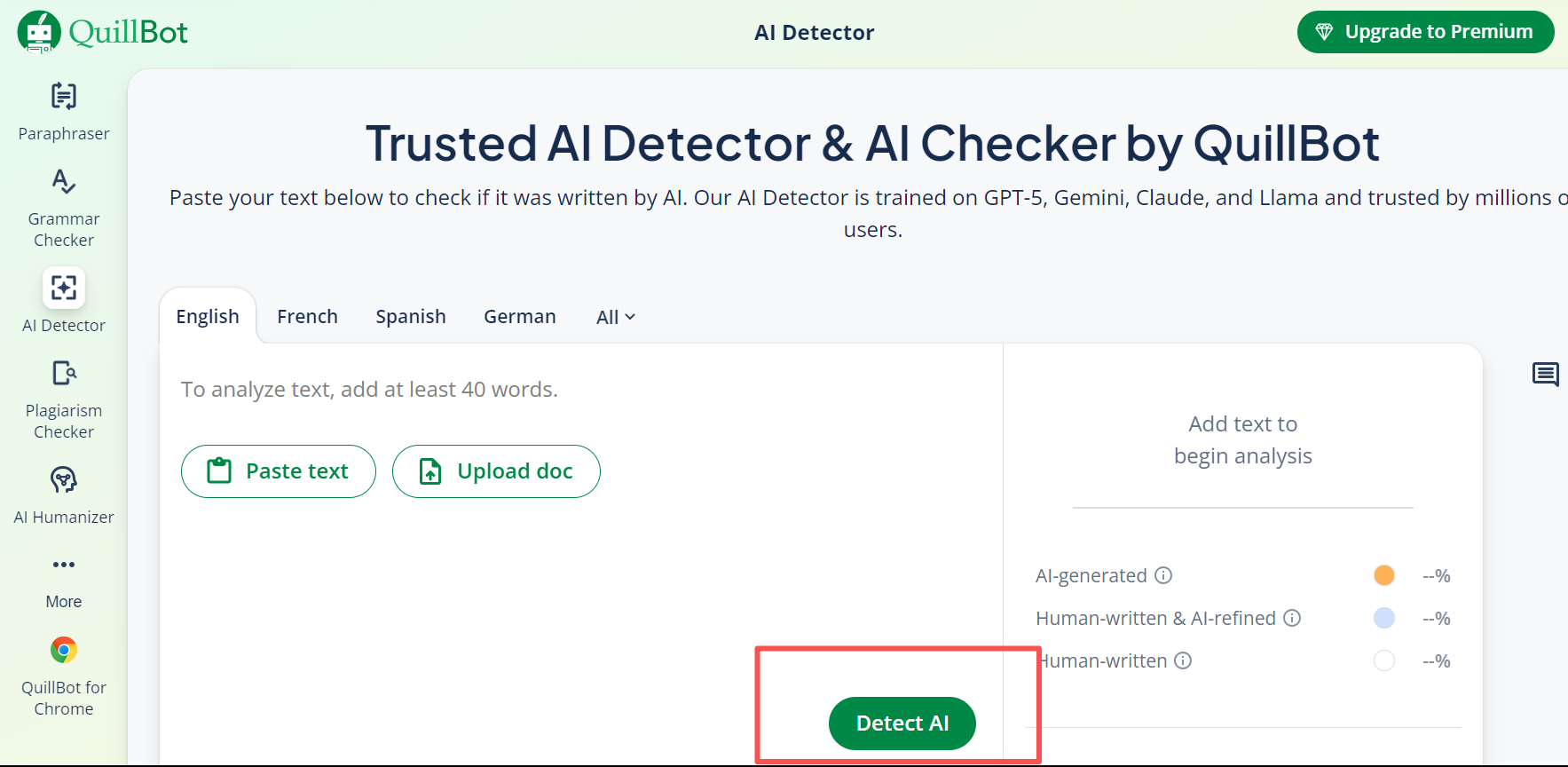The width and height of the screenshot is (1568, 767).
Task: Click the Paste text button
Action: [279, 471]
